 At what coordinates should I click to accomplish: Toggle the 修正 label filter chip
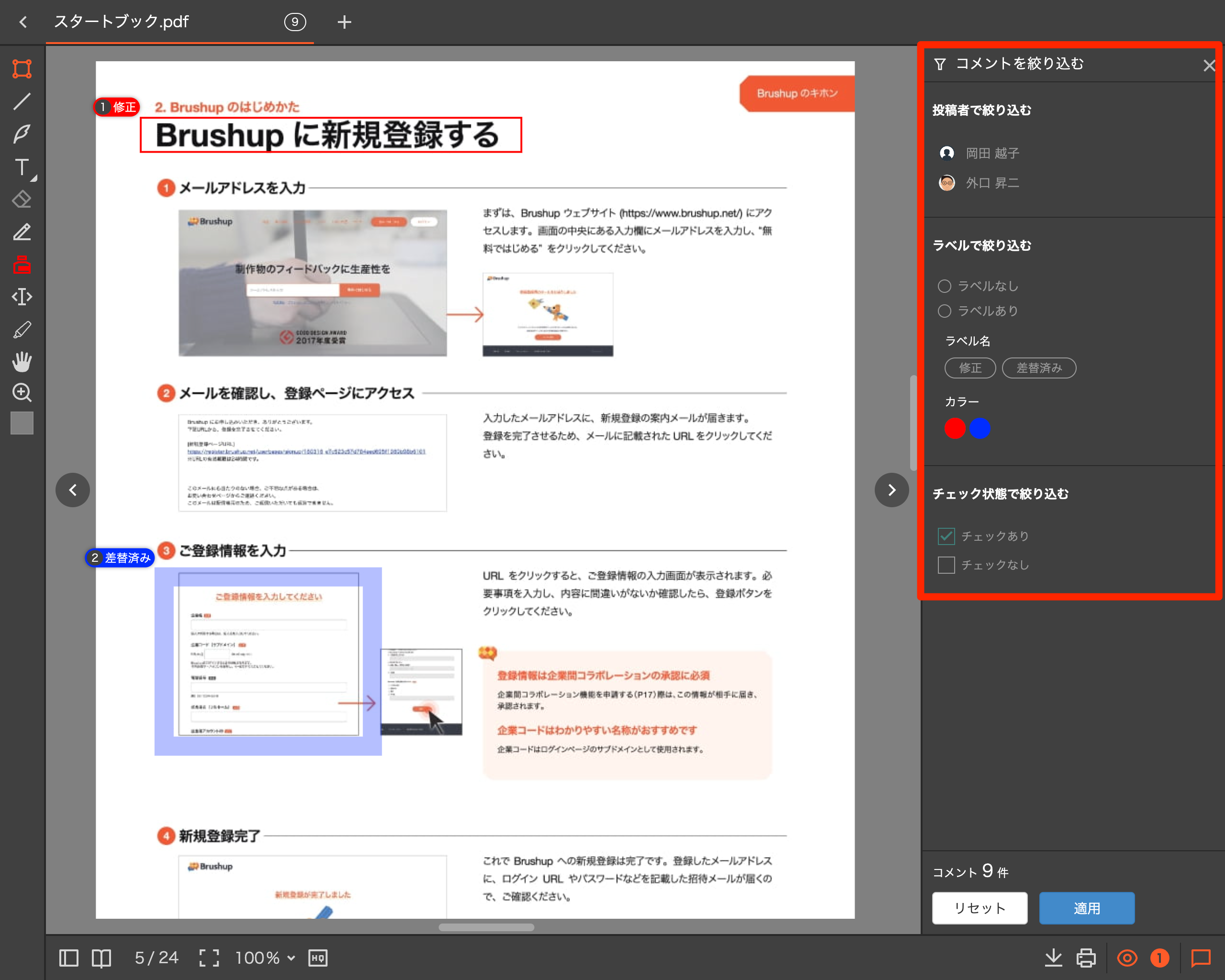[970, 368]
